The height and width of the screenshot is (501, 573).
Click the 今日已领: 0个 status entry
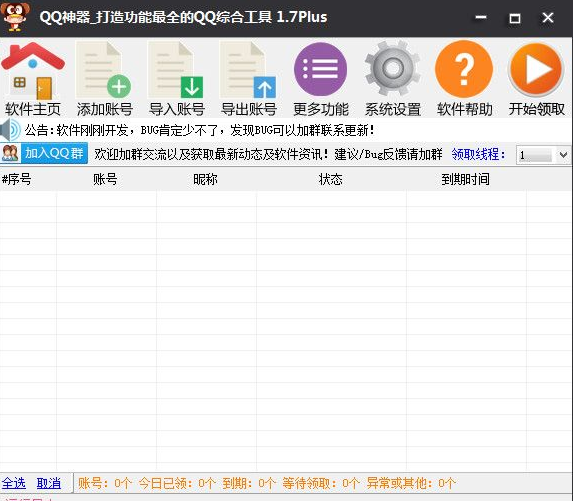pos(177,483)
